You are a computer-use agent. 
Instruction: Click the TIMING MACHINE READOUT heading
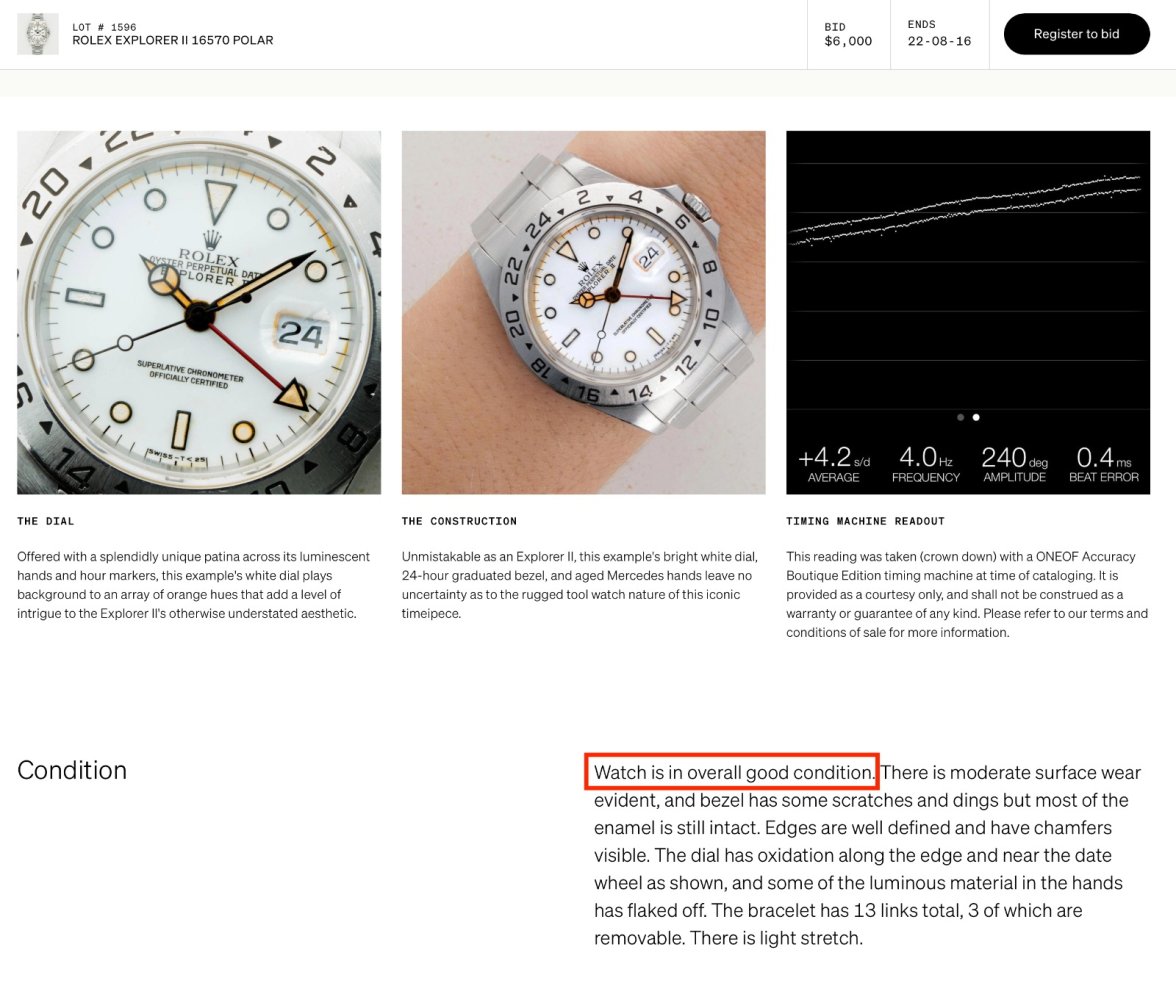[x=865, y=521]
